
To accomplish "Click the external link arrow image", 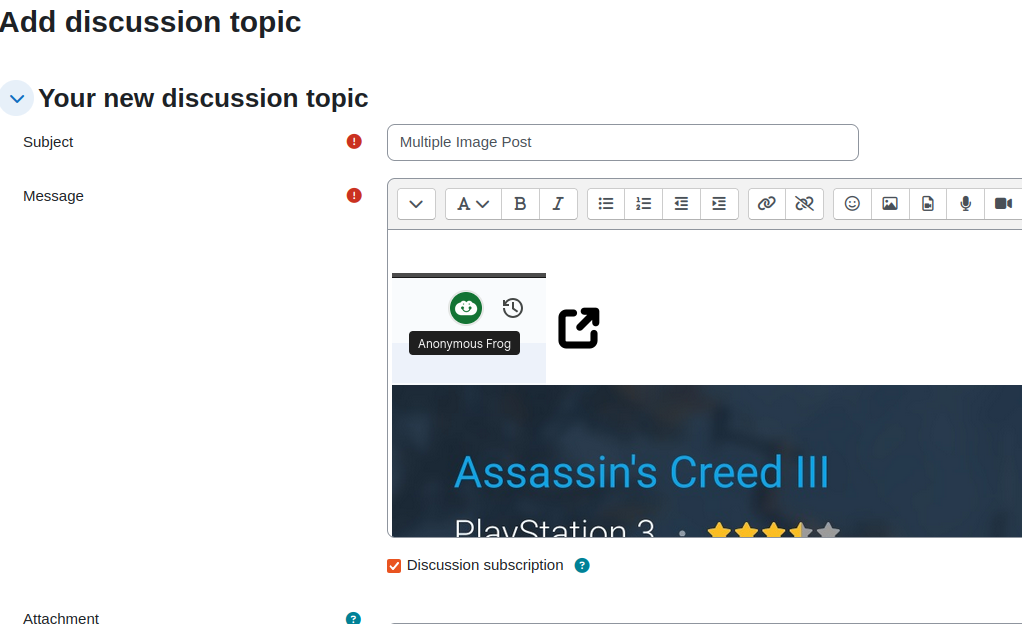I will (x=579, y=328).
